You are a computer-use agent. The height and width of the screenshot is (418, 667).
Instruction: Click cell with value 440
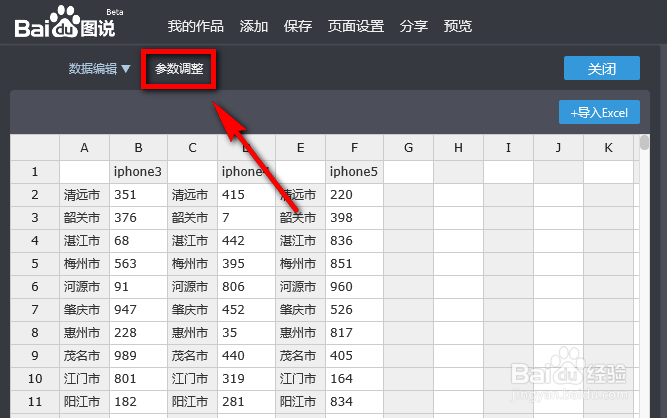(246, 355)
